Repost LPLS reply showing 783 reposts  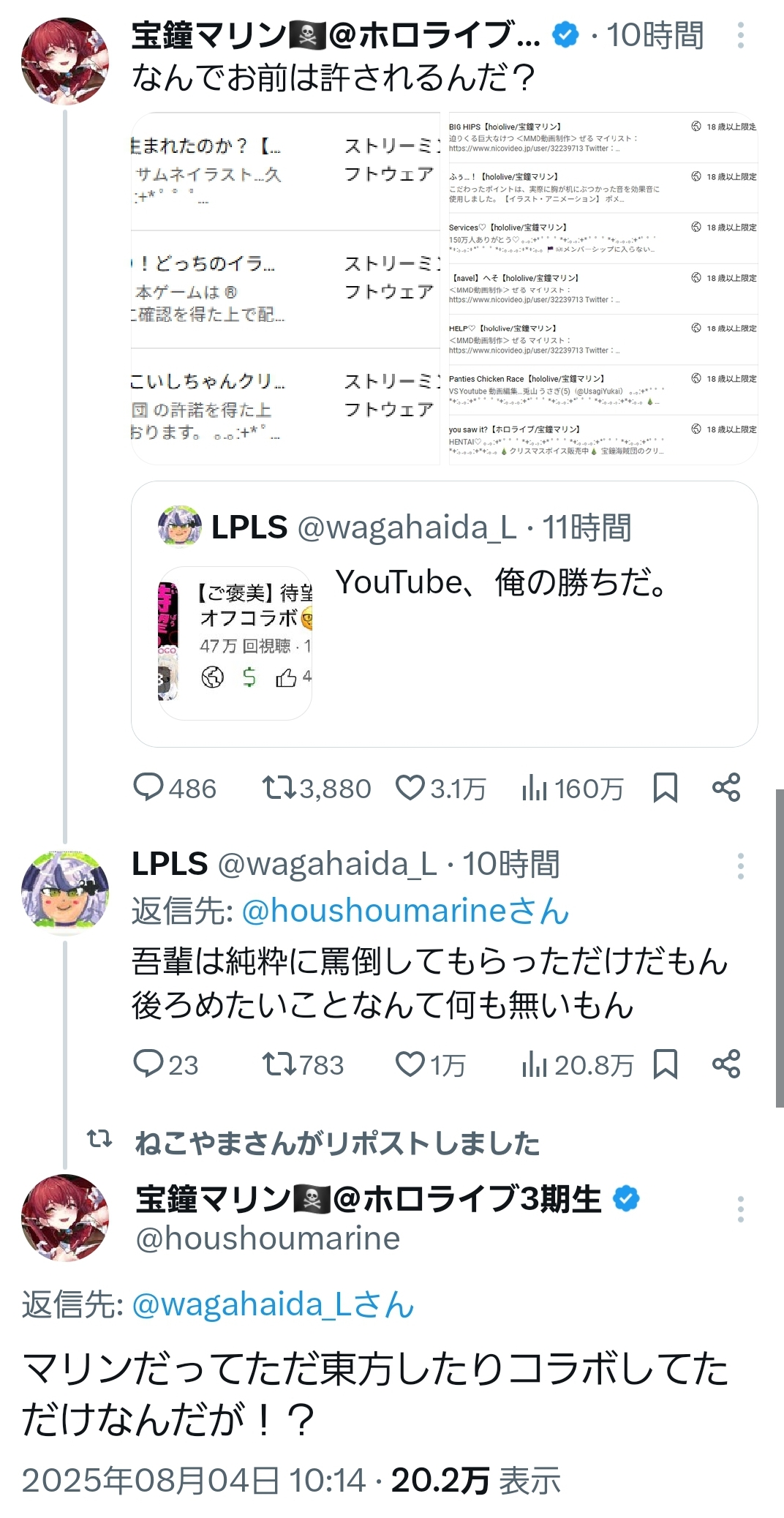tap(279, 1064)
